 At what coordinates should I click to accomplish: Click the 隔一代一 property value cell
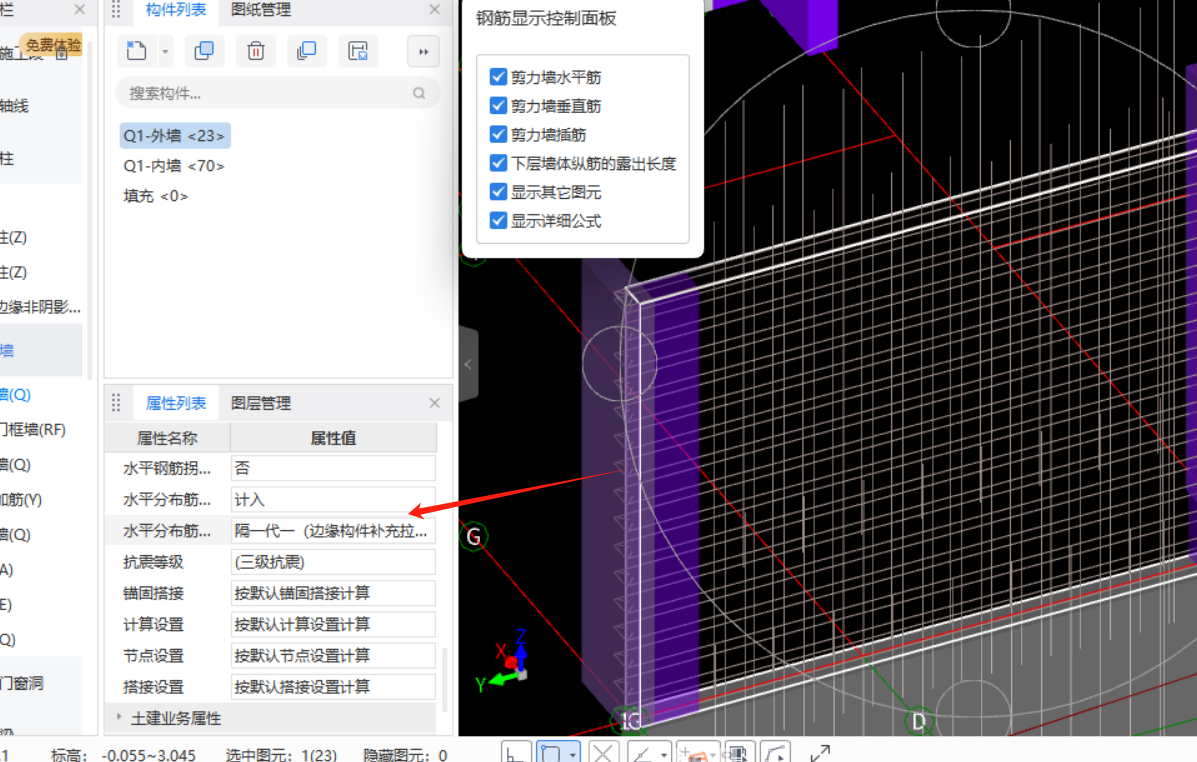tap(333, 531)
